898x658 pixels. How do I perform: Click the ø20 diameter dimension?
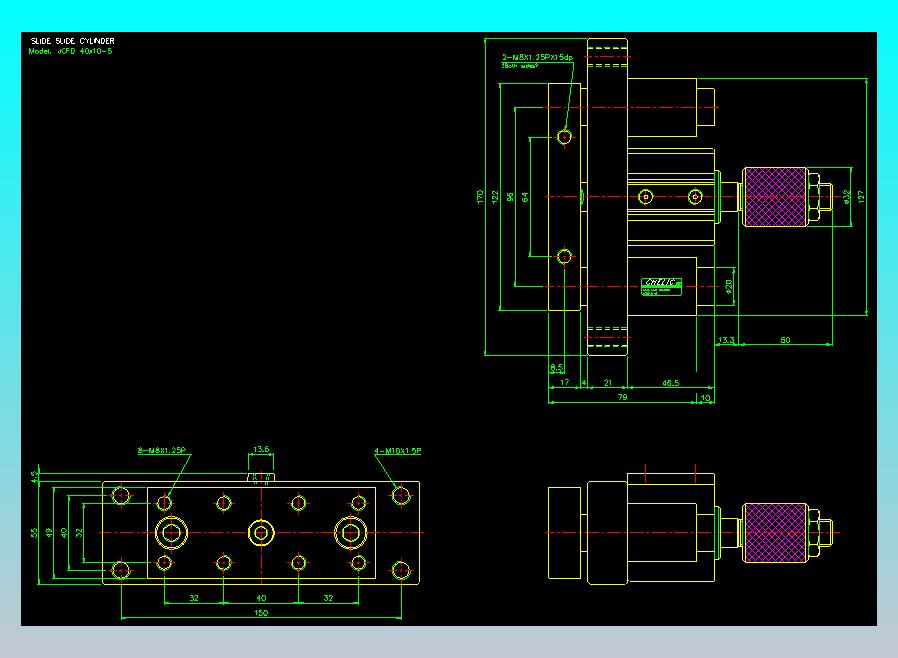(728, 286)
